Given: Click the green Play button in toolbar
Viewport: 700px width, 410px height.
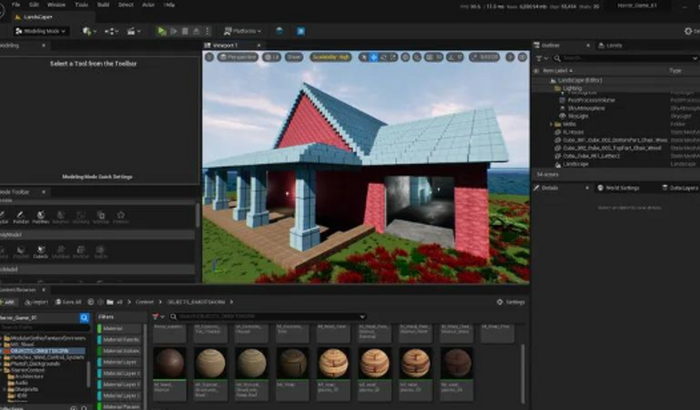Looking at the screenshot, I should [x=162, y=31].
